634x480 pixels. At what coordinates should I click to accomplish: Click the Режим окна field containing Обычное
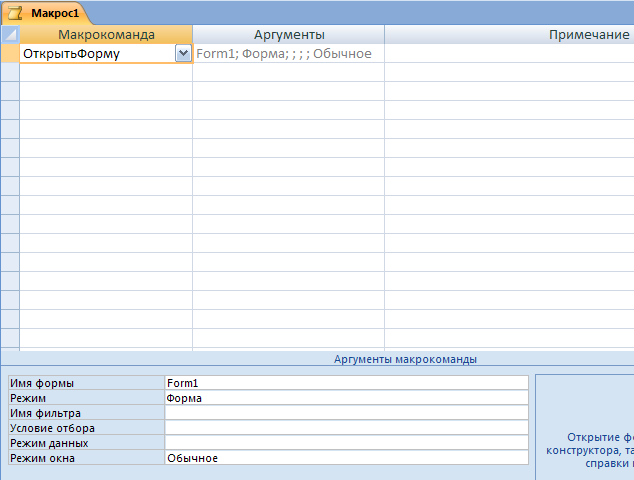click(347, 458)
